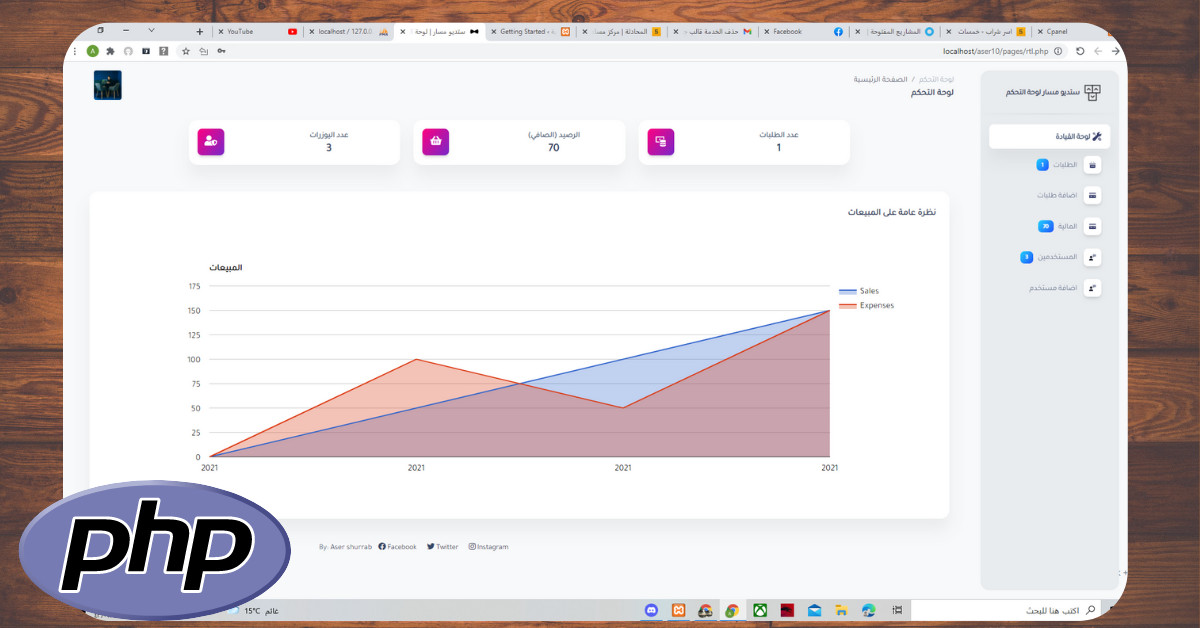Select the المستخدمين sidebar icon
The height and width of the screenshot is (628, 1200).
pos(1092,257)
